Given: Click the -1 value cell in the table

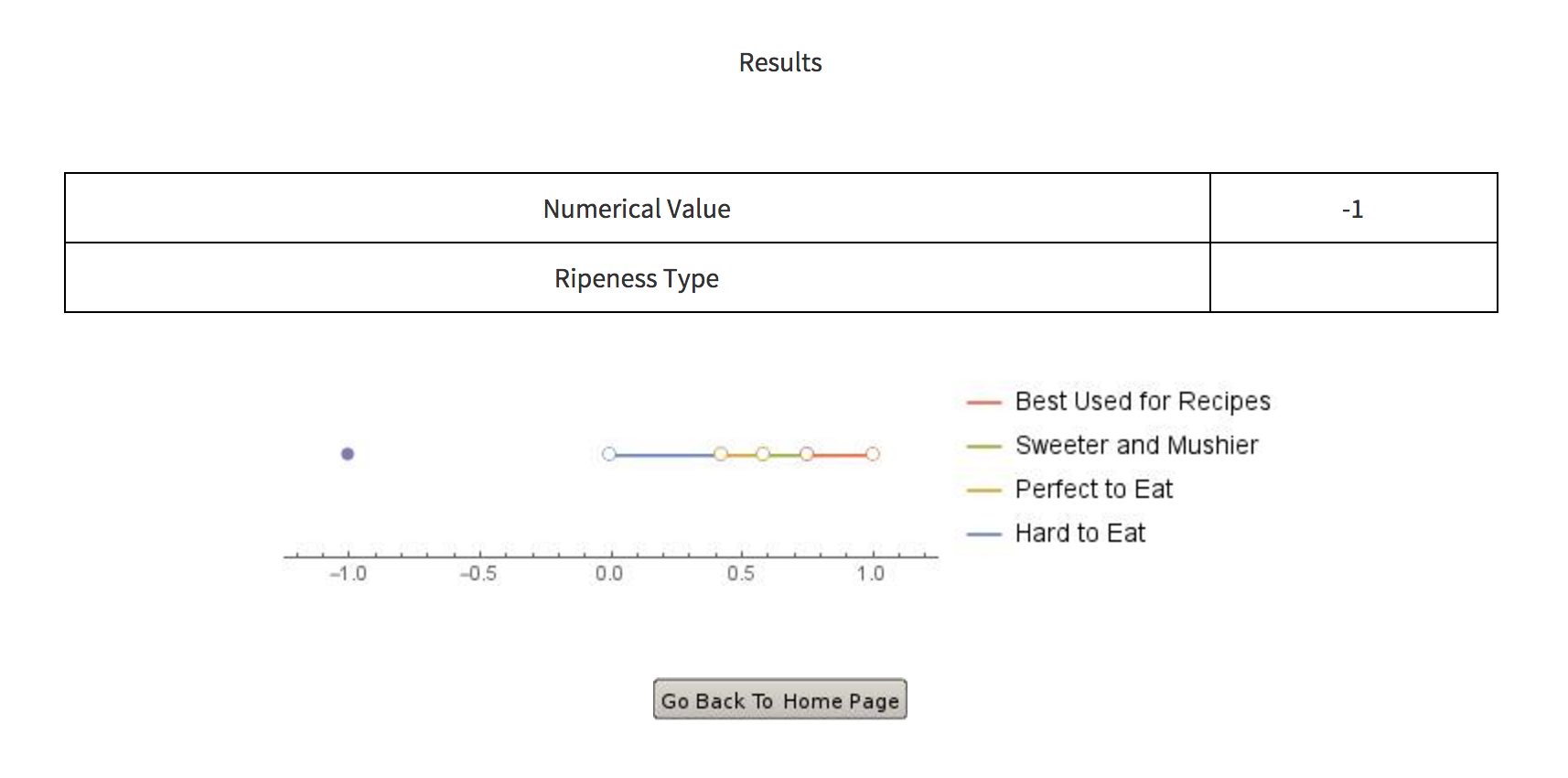Looking at the screenshot, I should point(1352,209).
